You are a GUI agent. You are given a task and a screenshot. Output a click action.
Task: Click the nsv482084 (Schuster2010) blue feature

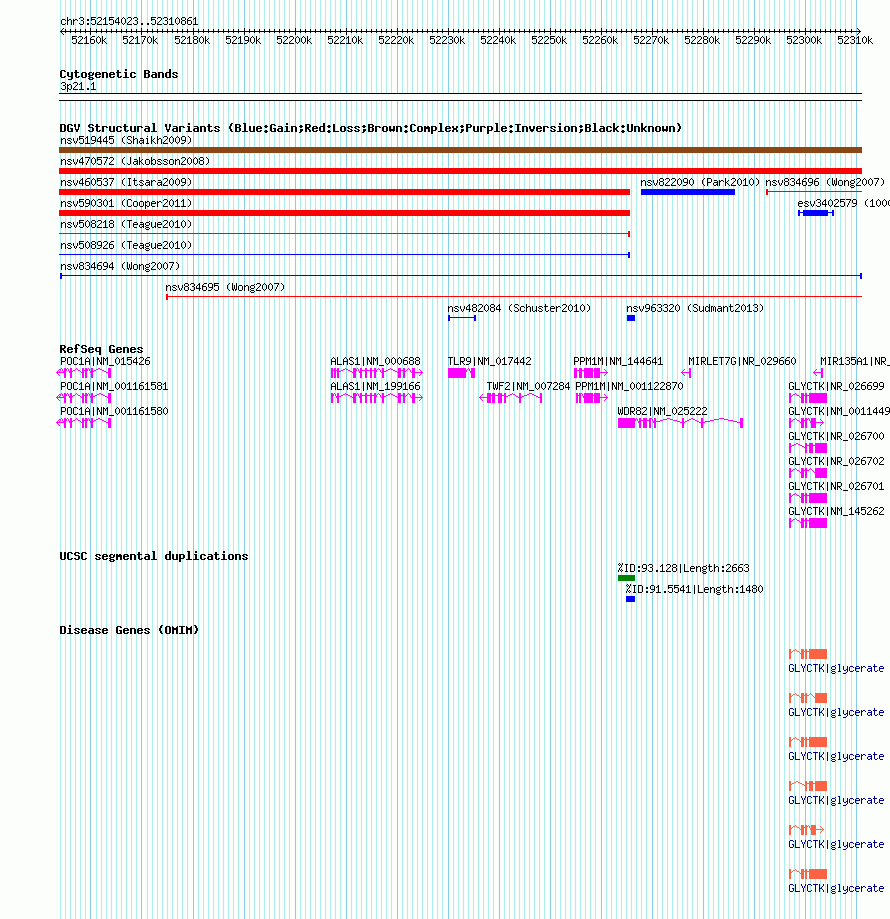click(x=462, y=318)
